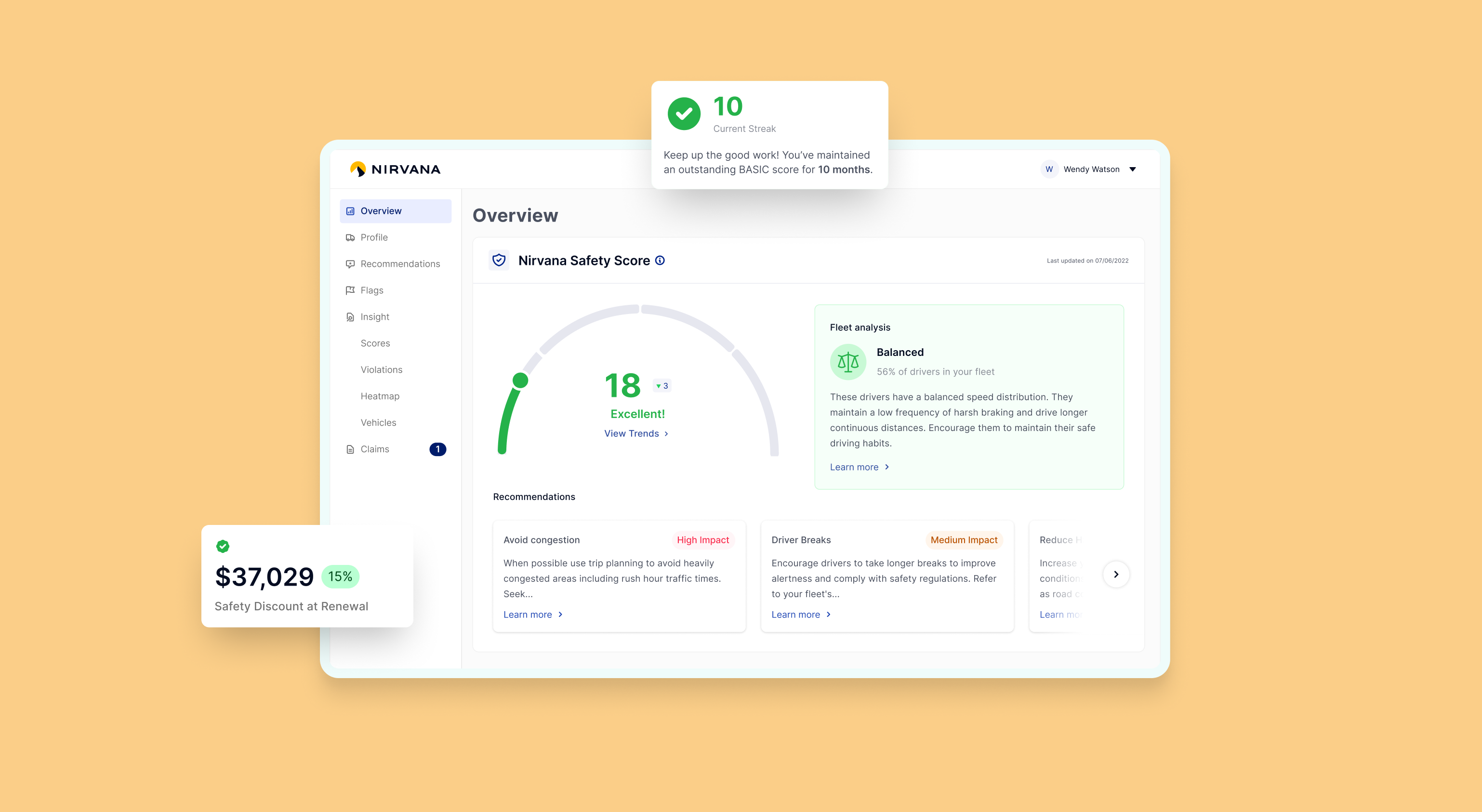The height and width of the screenshot is (812, 1482).
Task: Click the Flags sidebar flag icon
Action: point(350,290)
